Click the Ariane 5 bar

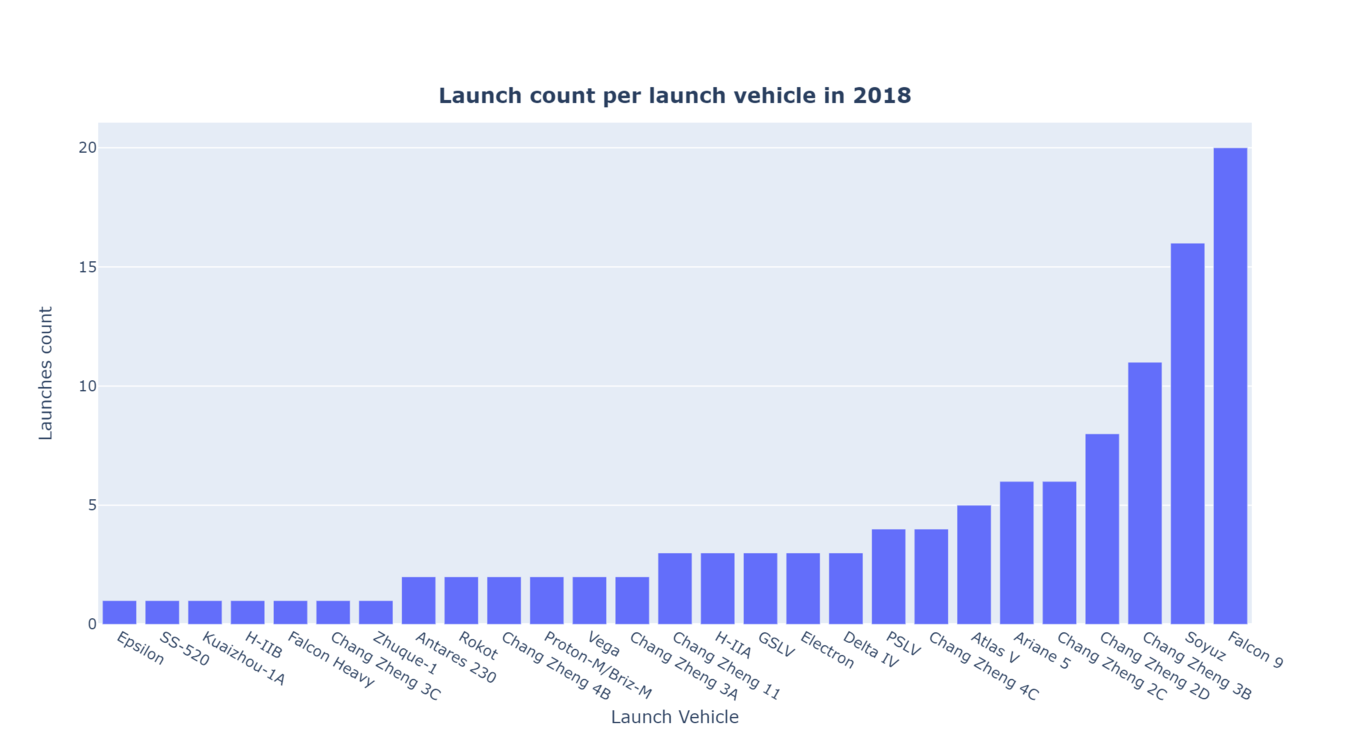pos(1016,553)
